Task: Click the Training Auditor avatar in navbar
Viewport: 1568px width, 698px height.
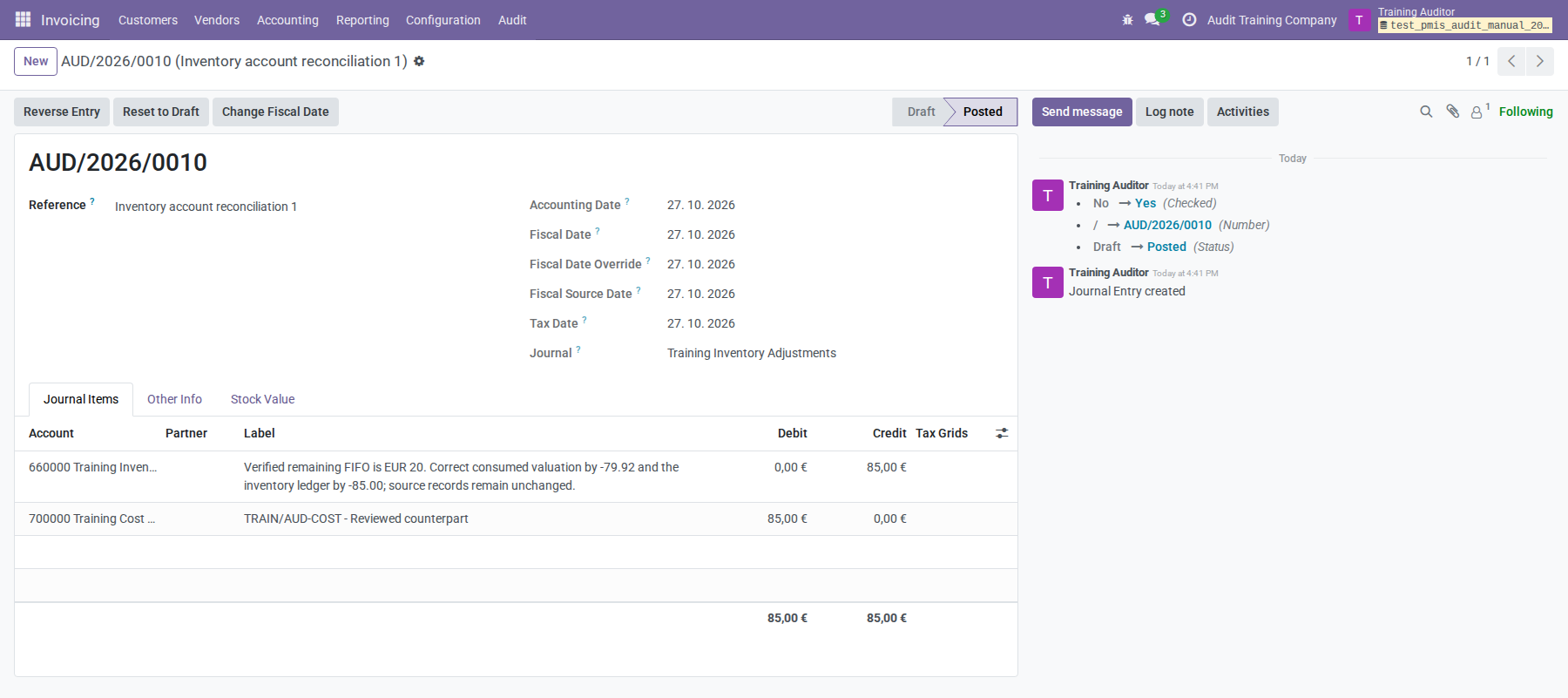Action: pyautogui.click(x=1359, y=20)
